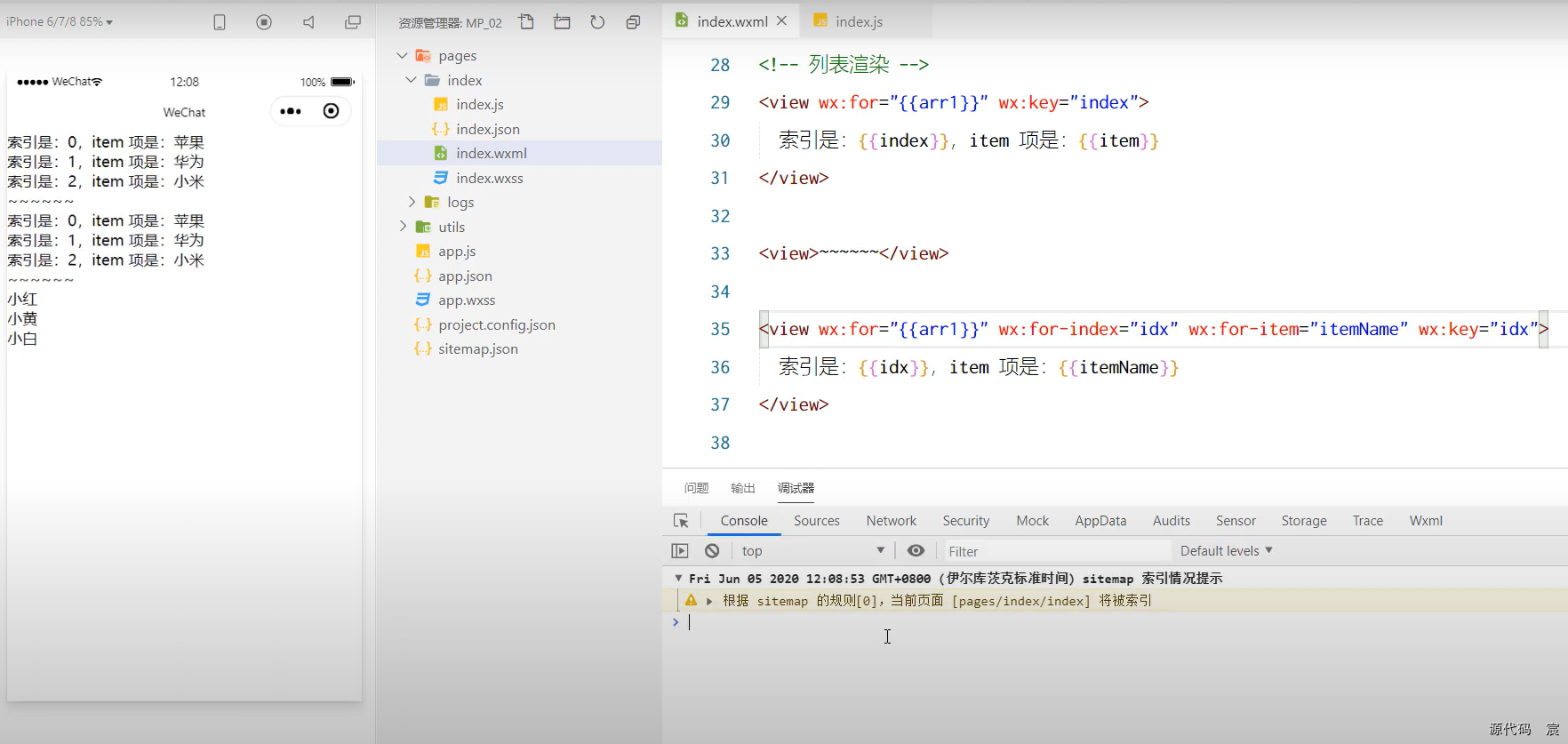Expand the sitemap warning message arrow
This screenshot has height=744, width=1568.
709,601
